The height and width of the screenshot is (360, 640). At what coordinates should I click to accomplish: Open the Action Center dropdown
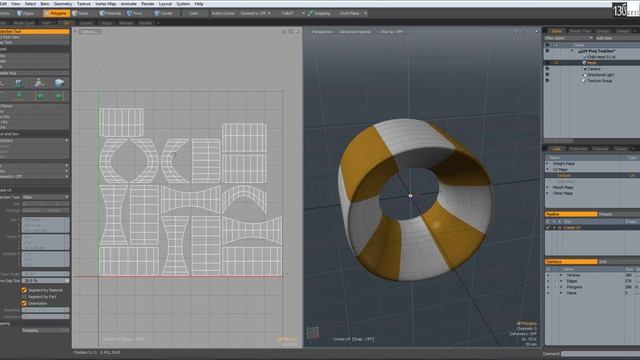point(223,13)
